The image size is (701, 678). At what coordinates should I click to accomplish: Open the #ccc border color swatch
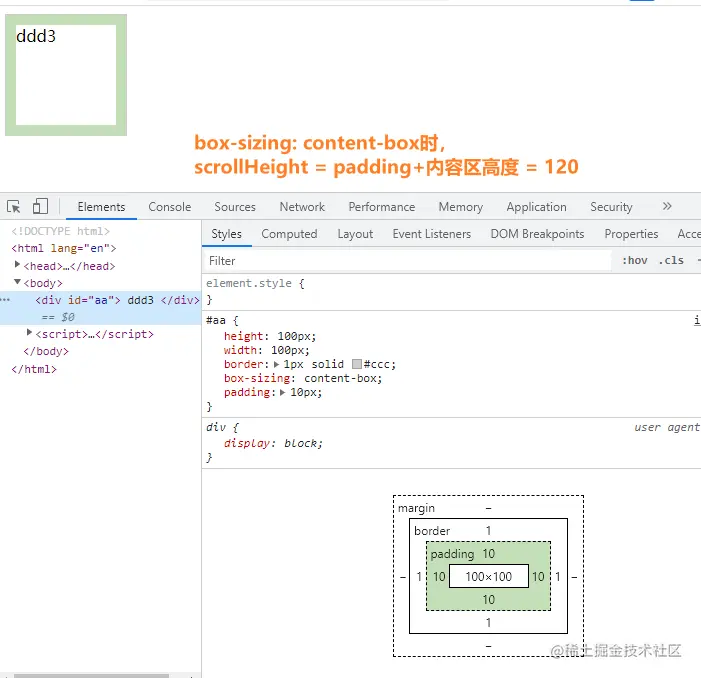(357, 364)
